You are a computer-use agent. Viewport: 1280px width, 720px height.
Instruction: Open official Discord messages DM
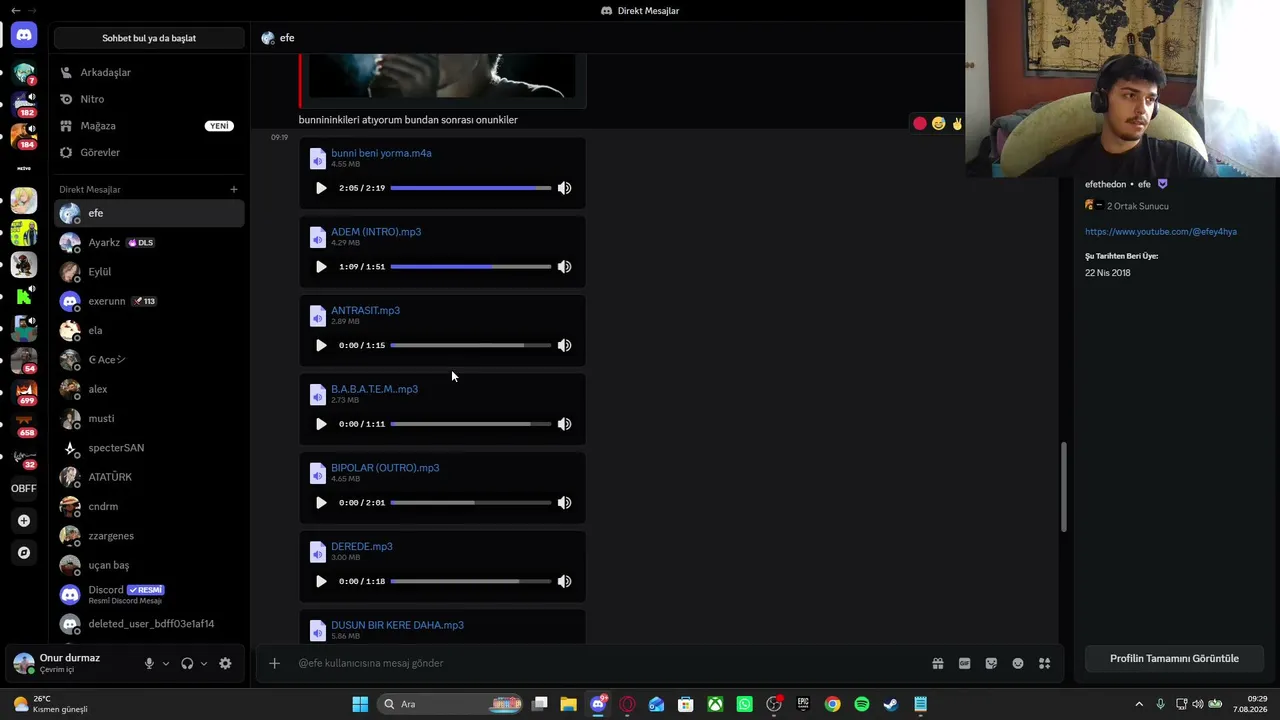pyautogui.click(x=149, y=594)
